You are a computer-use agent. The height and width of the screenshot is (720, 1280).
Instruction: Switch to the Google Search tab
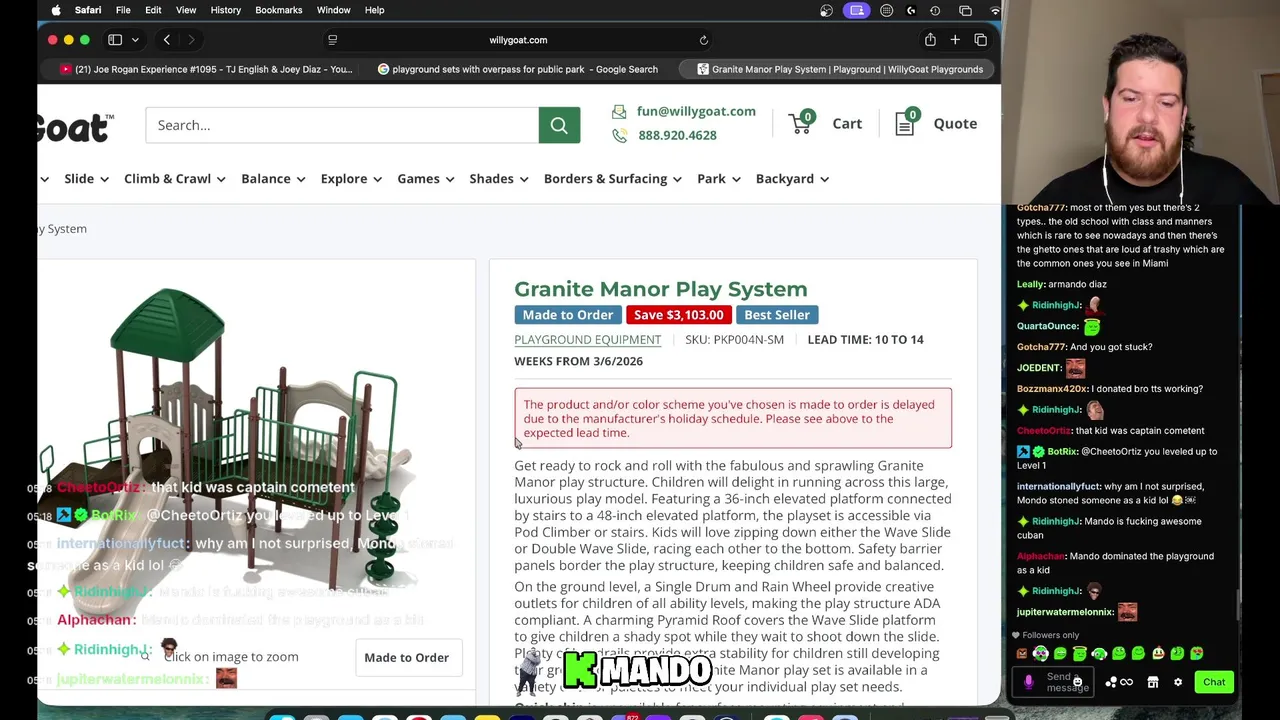click(517, 69)
